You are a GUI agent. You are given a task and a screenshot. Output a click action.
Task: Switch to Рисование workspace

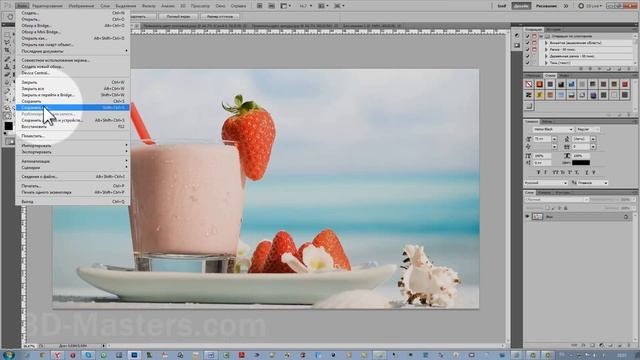click(546, 6)
